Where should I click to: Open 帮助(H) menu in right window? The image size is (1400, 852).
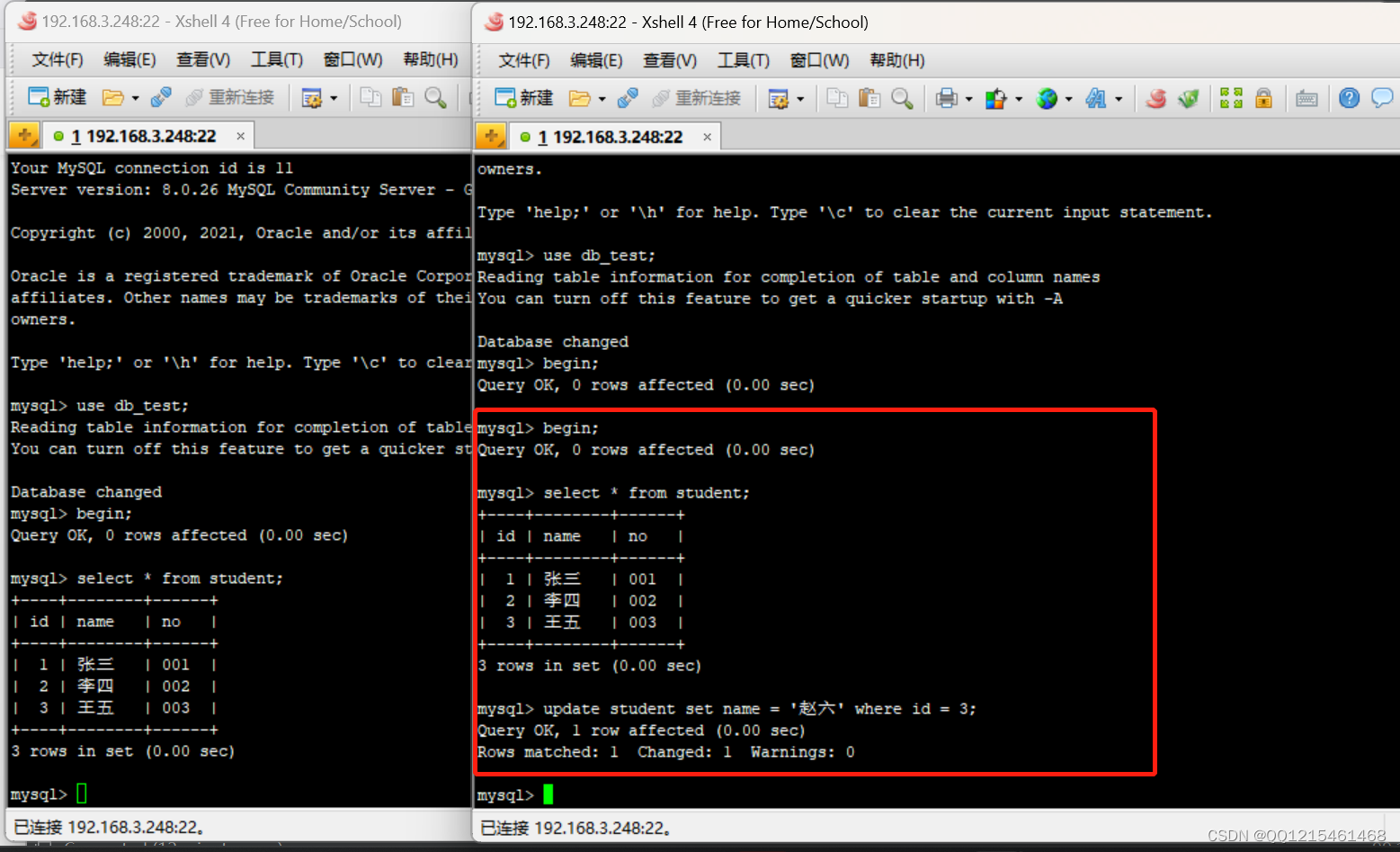tap(897, 60)
